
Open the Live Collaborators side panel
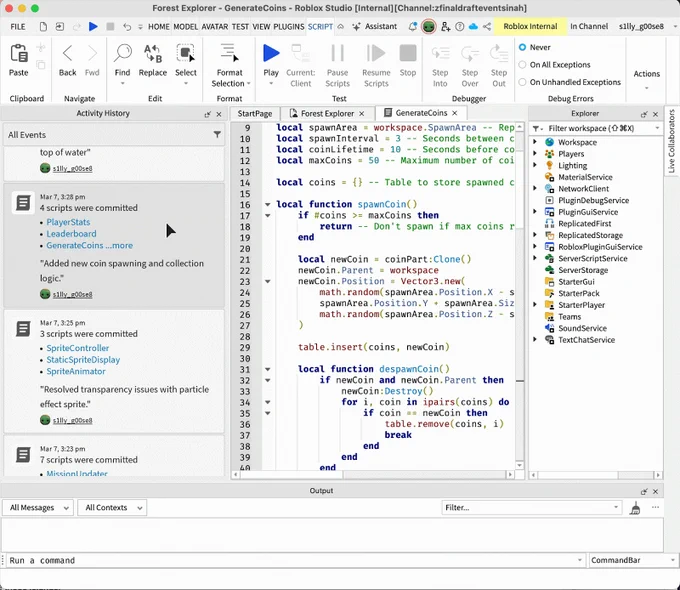tap(672, 141)
